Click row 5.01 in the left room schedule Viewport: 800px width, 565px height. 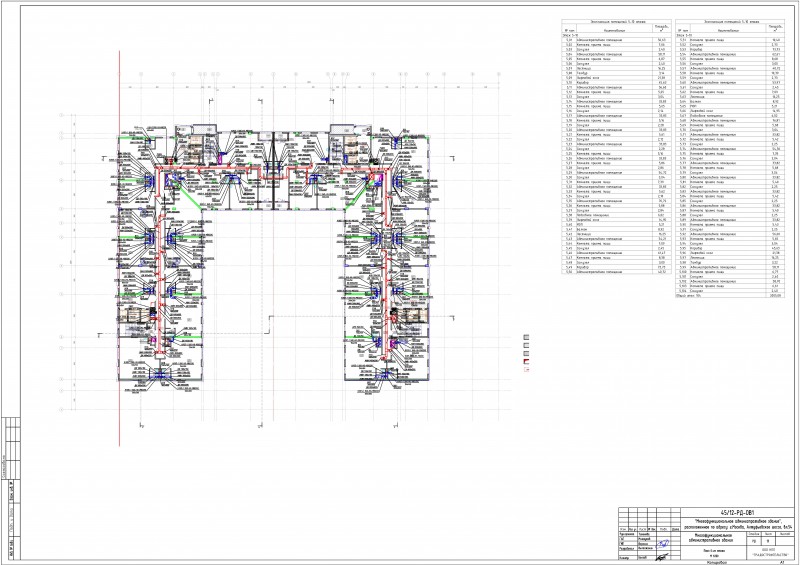[x=616, y=39]
